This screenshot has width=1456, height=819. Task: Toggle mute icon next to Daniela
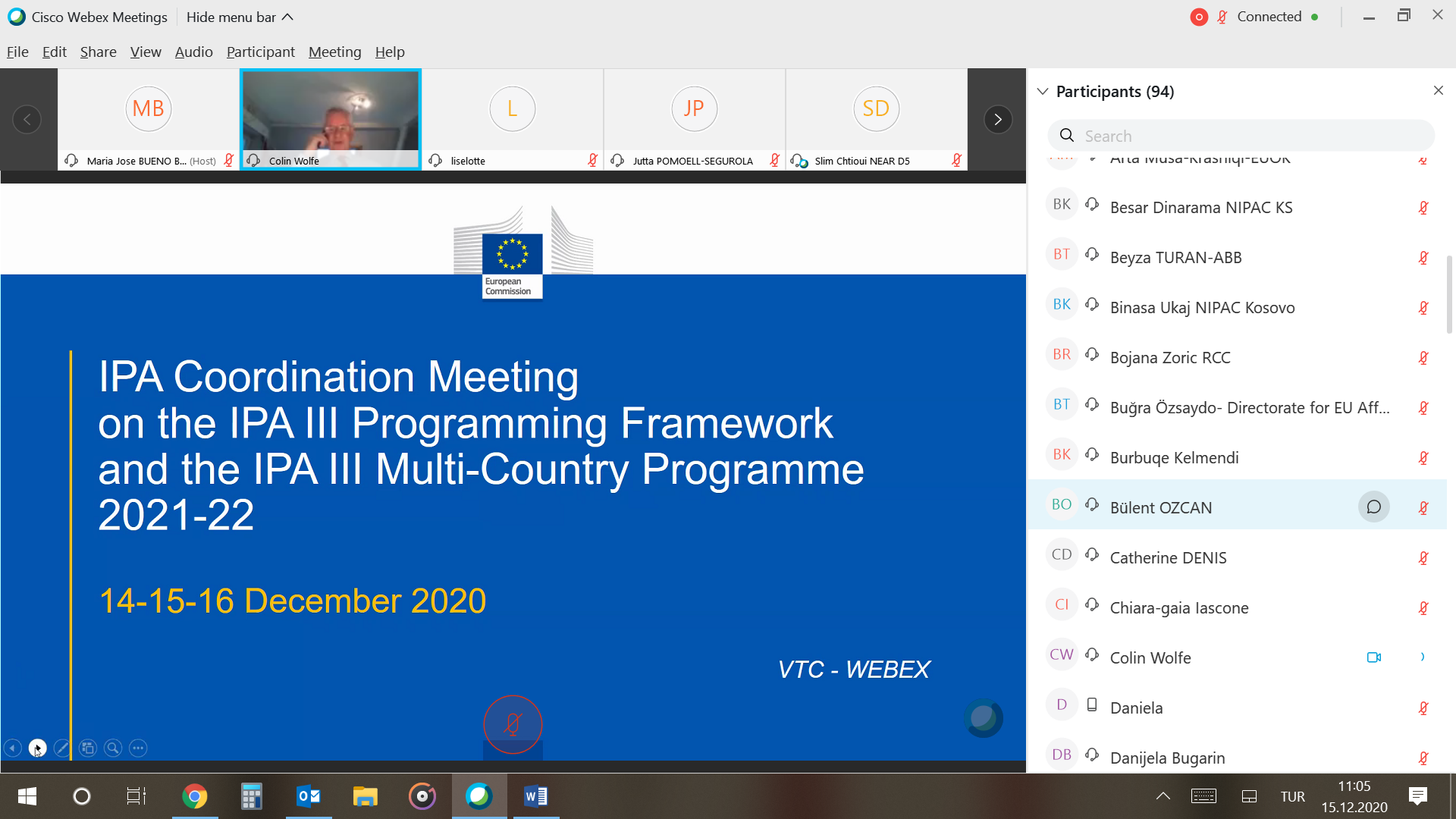[x=1423, y=708]
